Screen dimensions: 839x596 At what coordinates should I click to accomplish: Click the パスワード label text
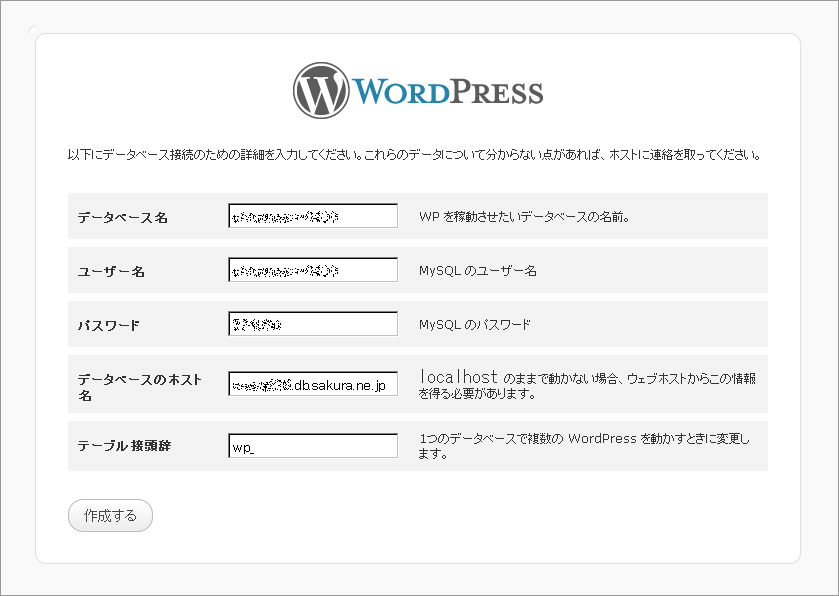click(x=109, y=325)
